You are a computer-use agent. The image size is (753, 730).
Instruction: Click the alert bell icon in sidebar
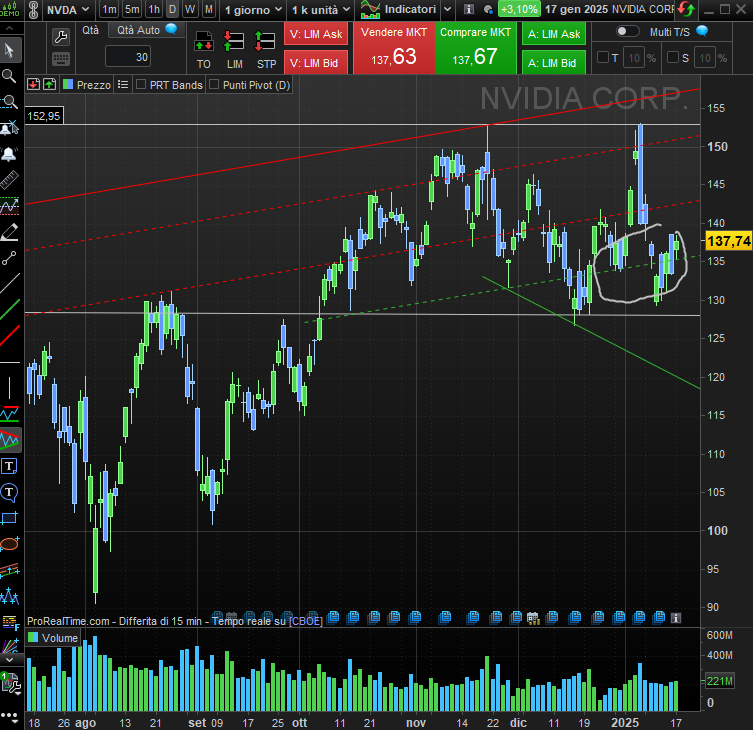tap(10, 154)
